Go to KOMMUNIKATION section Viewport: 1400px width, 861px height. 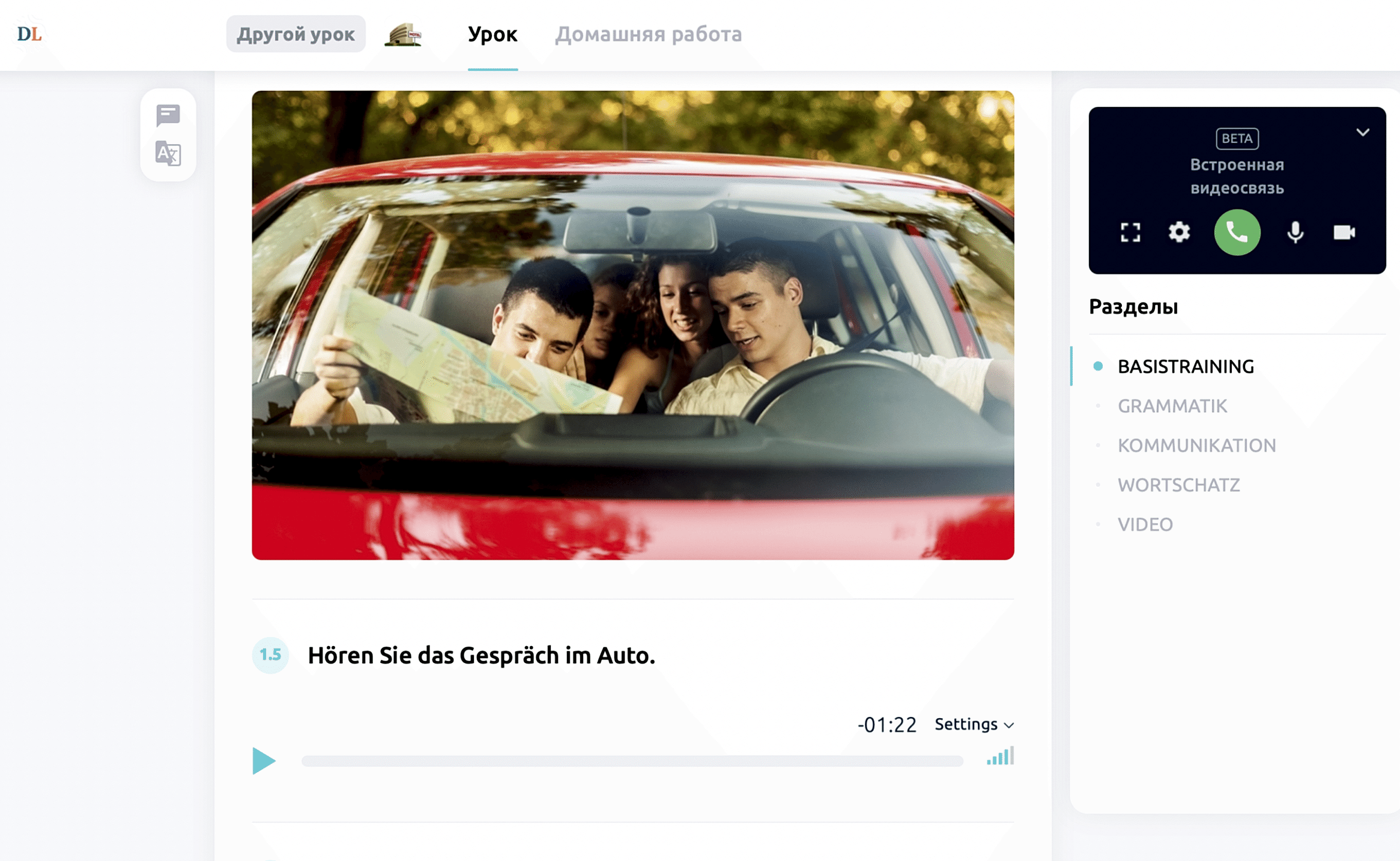[1197, 446]
